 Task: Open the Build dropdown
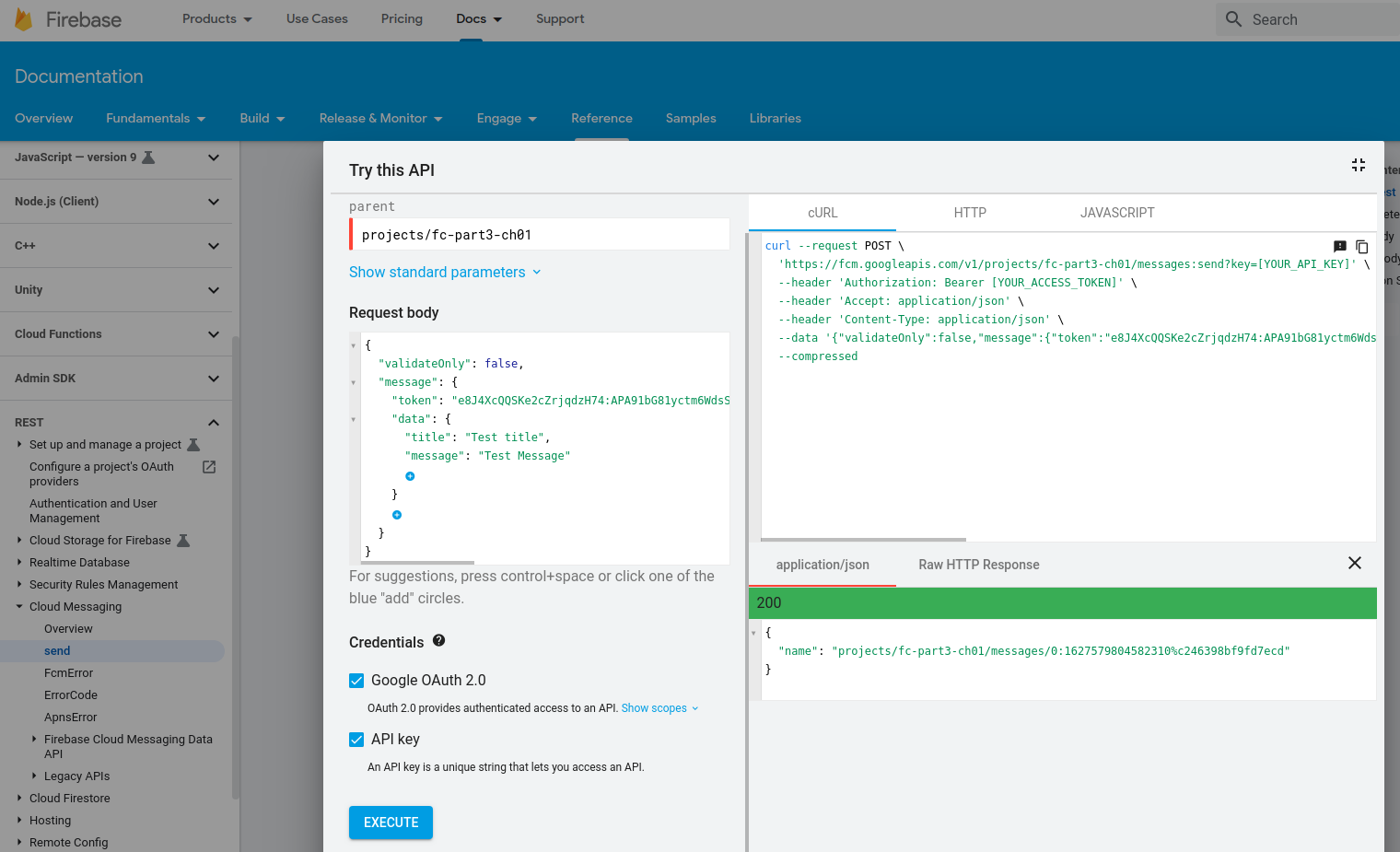pyautogui.click(x=262, y=118)
